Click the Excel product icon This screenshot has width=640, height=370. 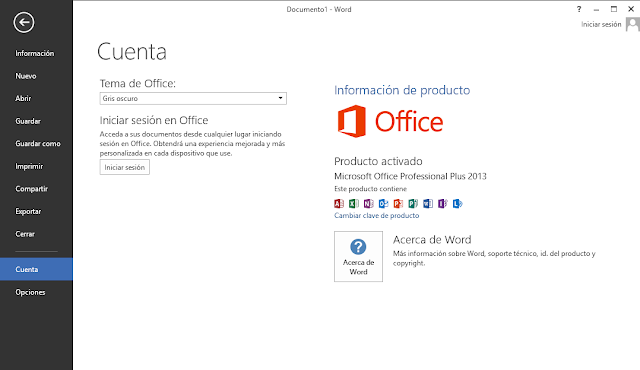click(x=353, y=203)
